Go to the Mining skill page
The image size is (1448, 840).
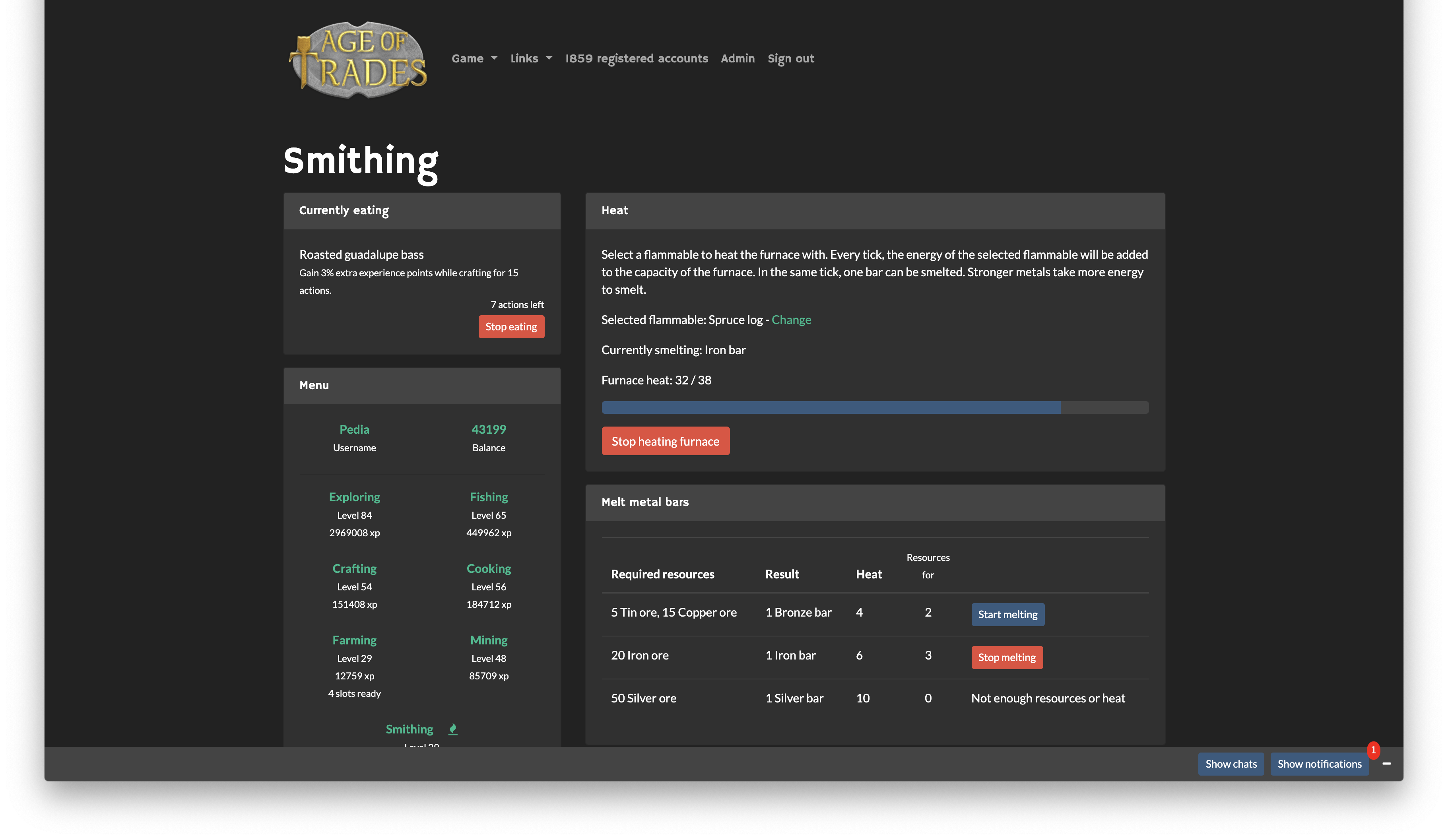(x=488, y=640)
